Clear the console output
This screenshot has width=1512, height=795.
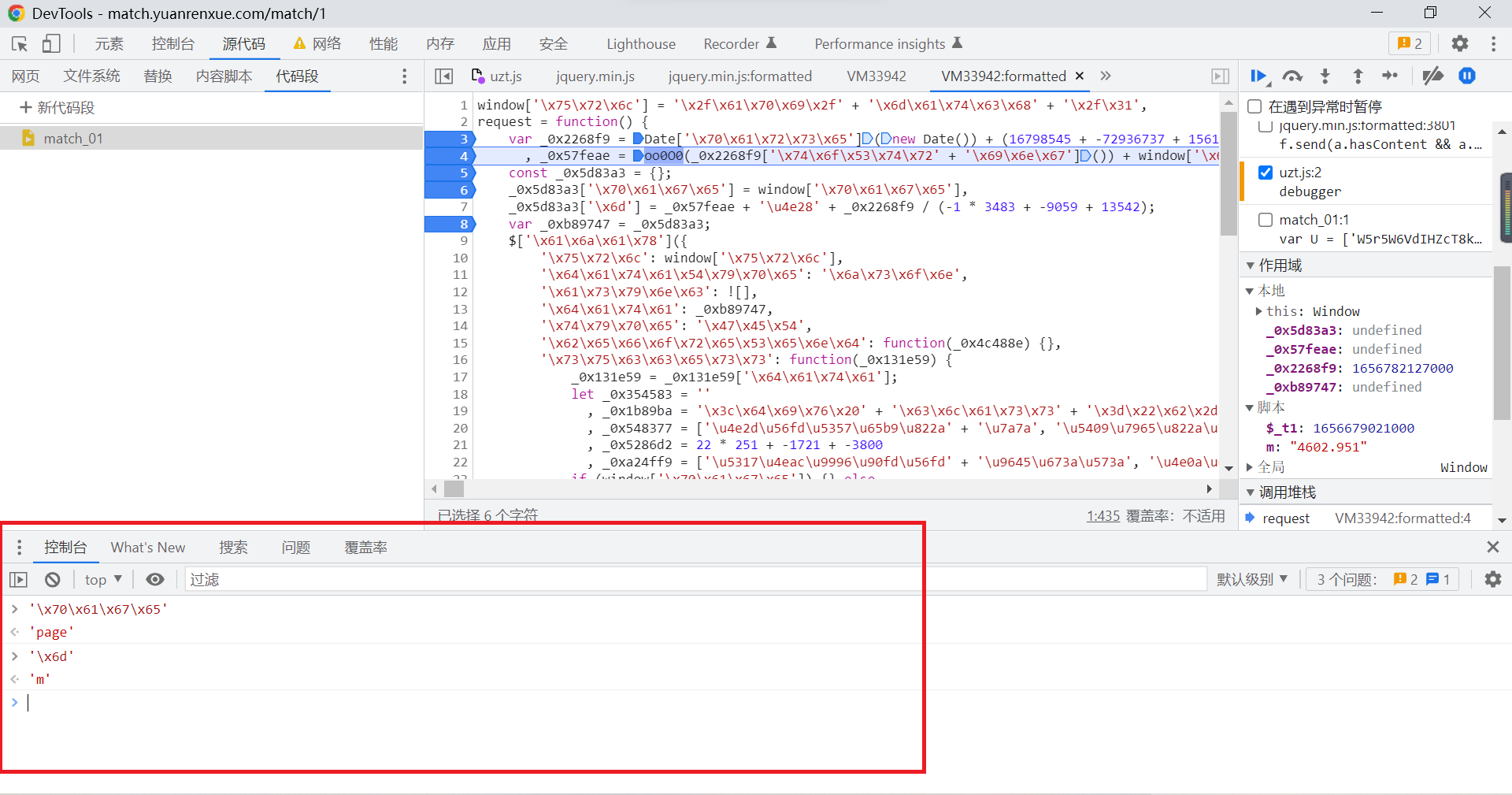(53, 580)
